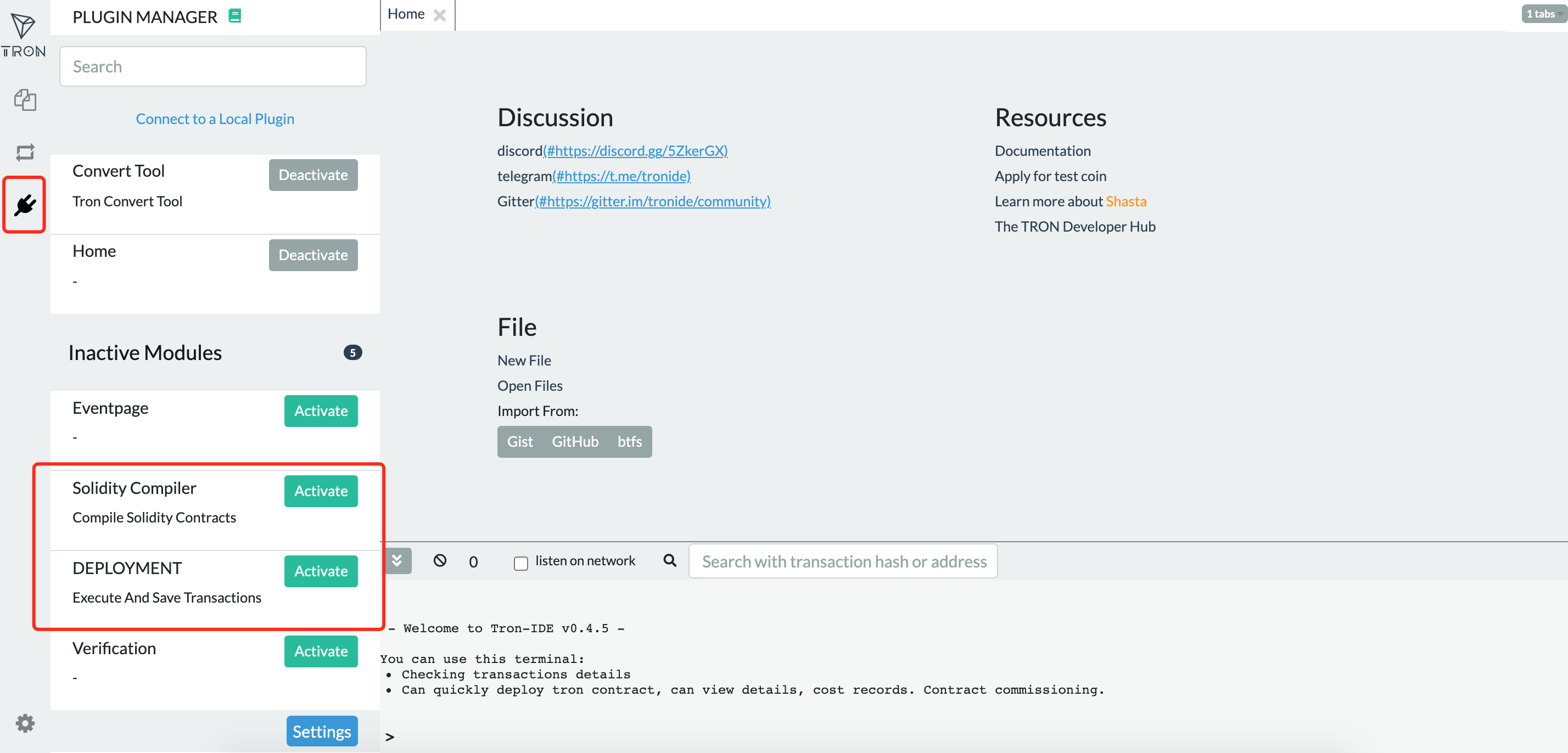
Task: Select the Home tab
Action: pyautogui.click(x=406, y=14)
